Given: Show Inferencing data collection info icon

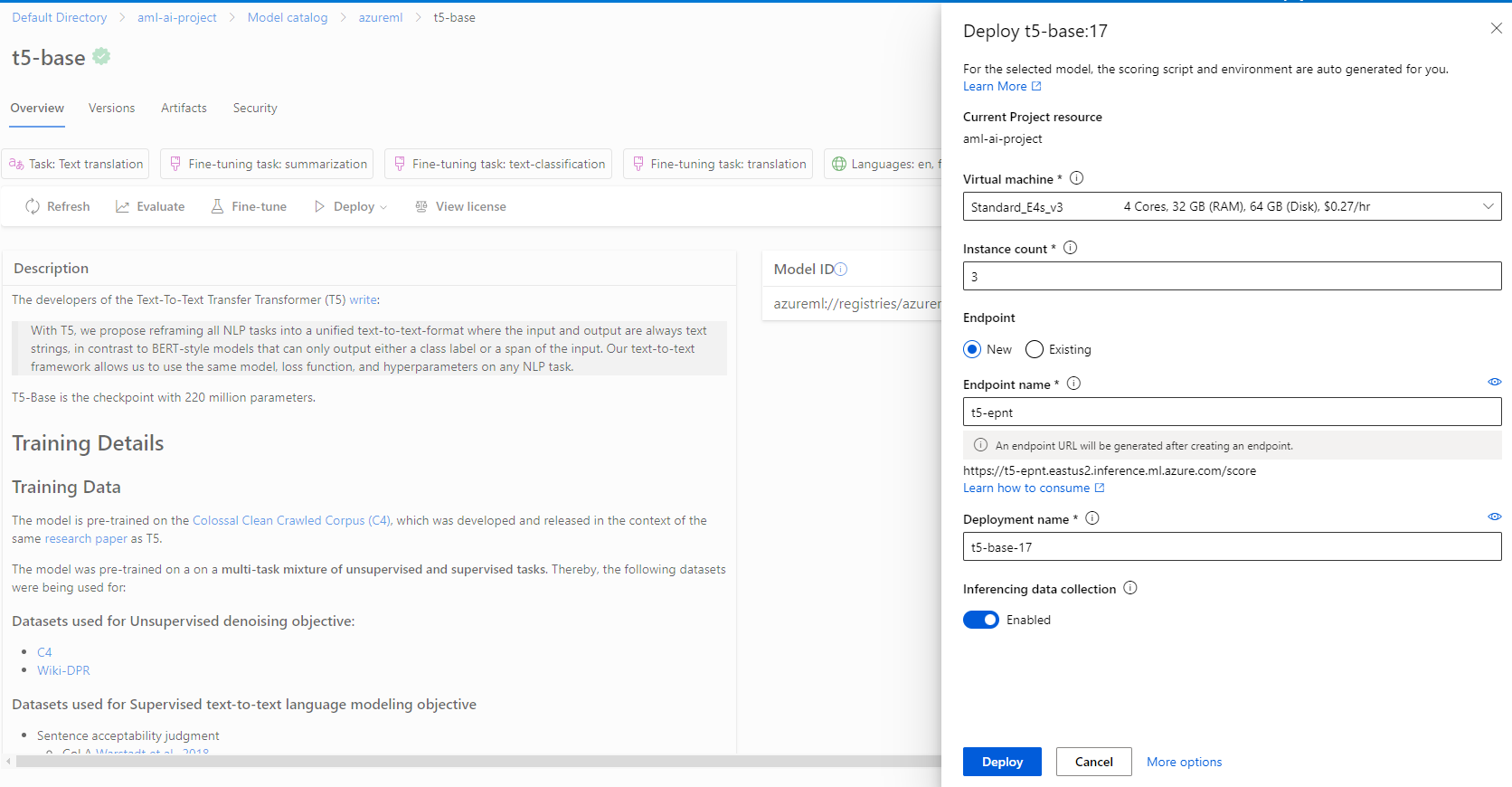Looking at the screenshot, I should tap(1129, 588).
